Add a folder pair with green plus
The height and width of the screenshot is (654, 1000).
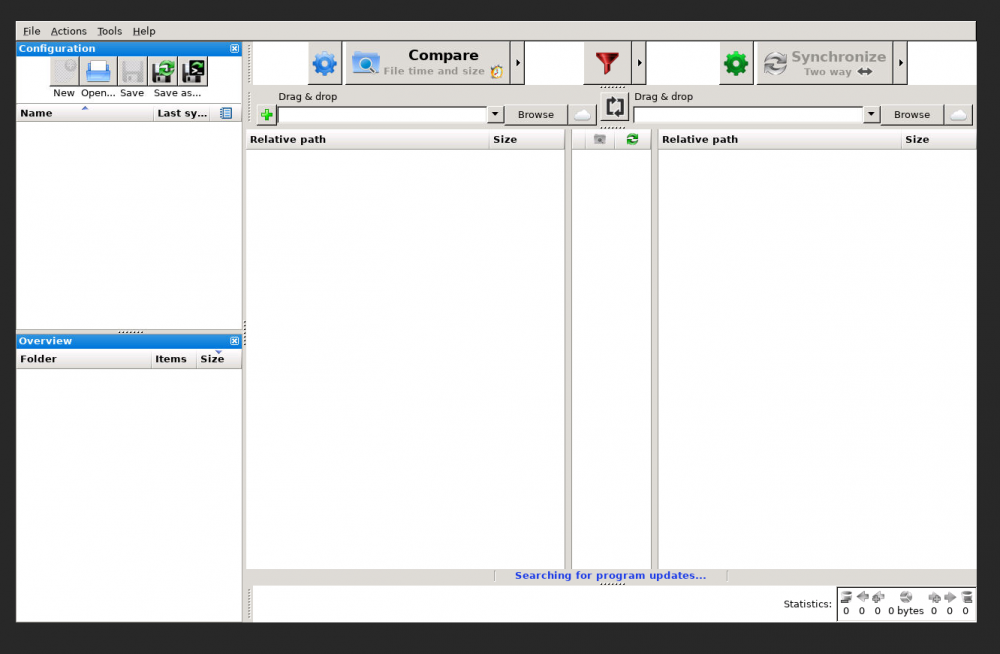pyautogui.click(x=267, y=115)
